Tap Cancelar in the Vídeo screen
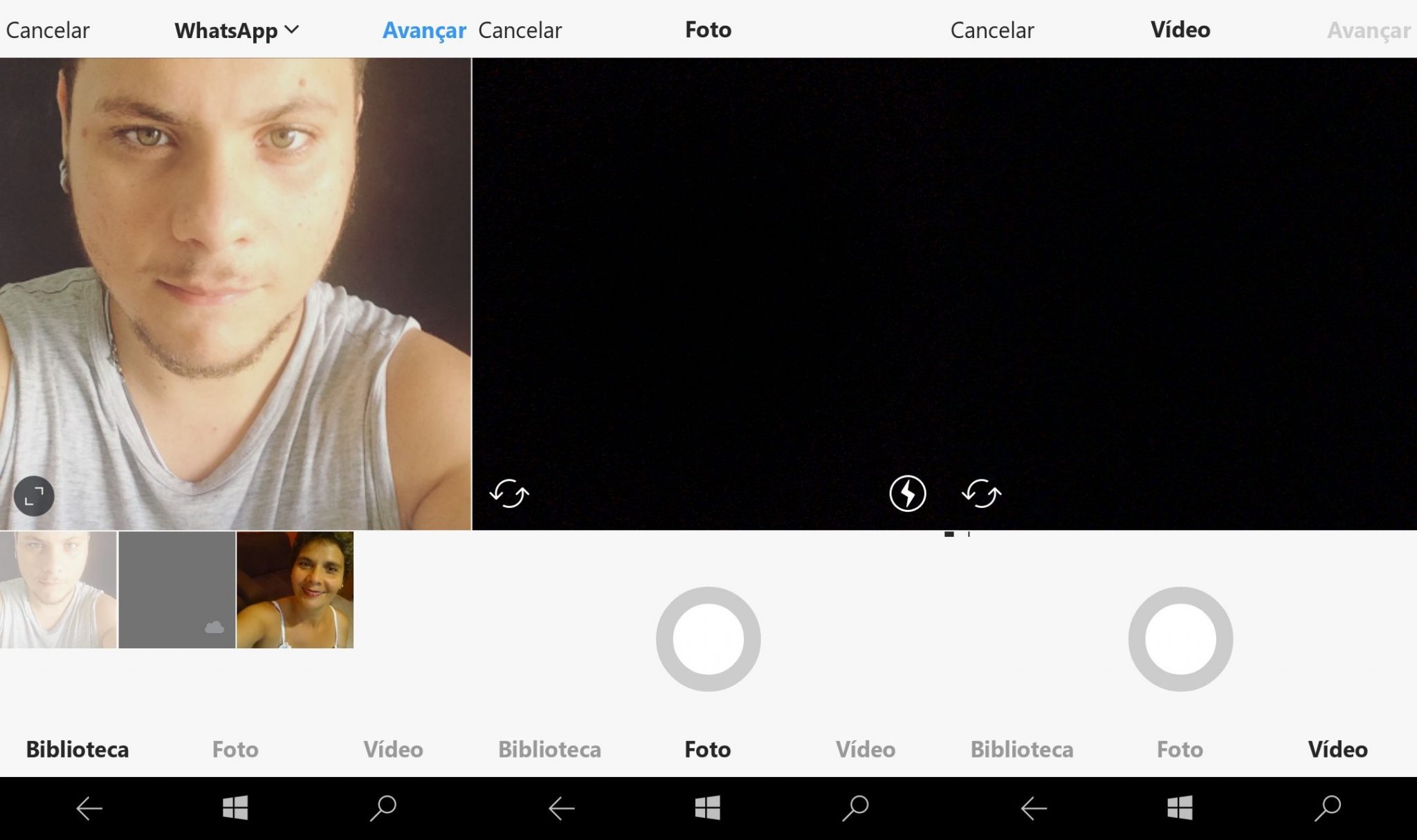Screen dimensions: 1417x840 (x=992, y=30)
